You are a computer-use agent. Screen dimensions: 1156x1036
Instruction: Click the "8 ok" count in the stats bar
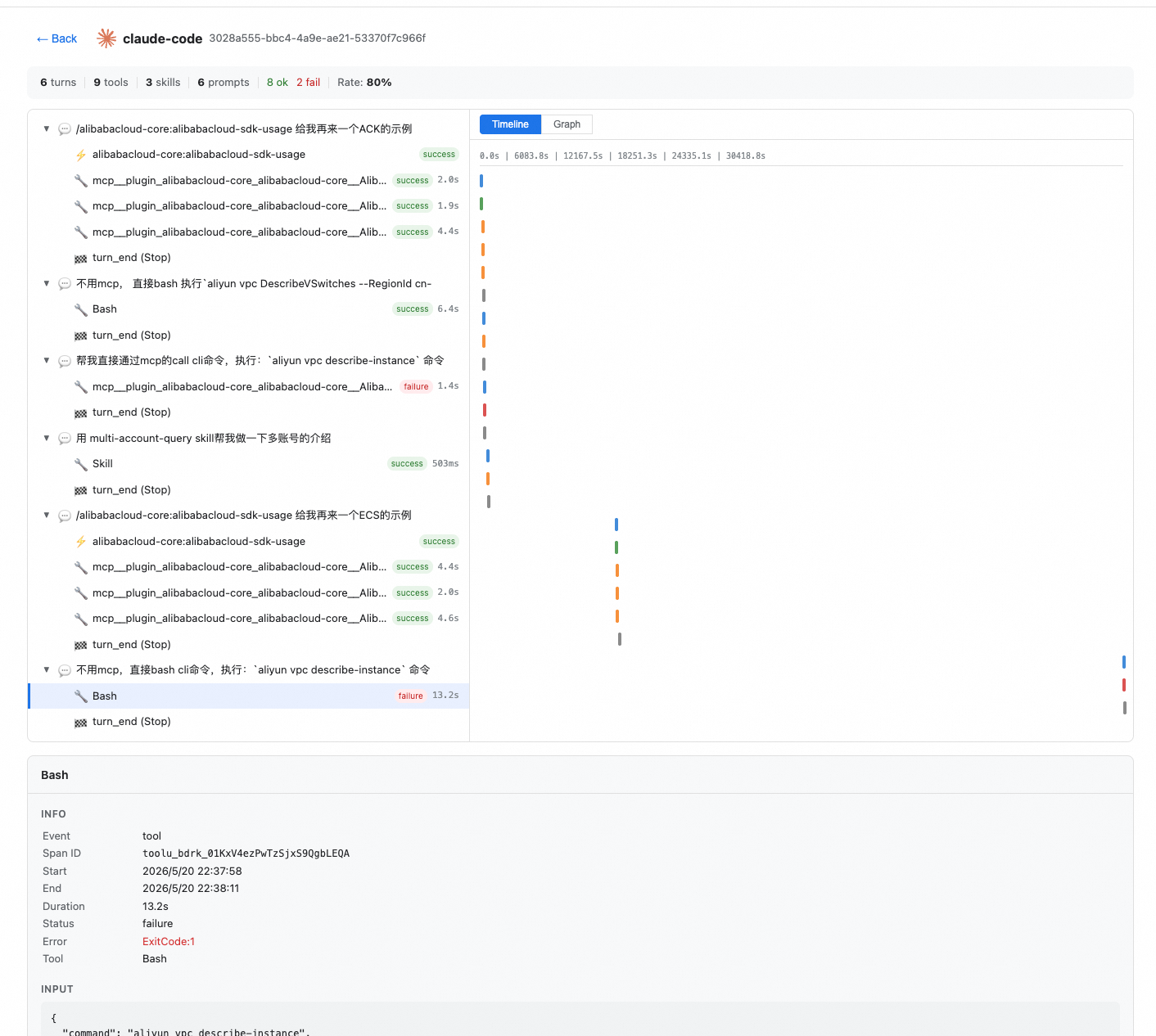point(278,83)
